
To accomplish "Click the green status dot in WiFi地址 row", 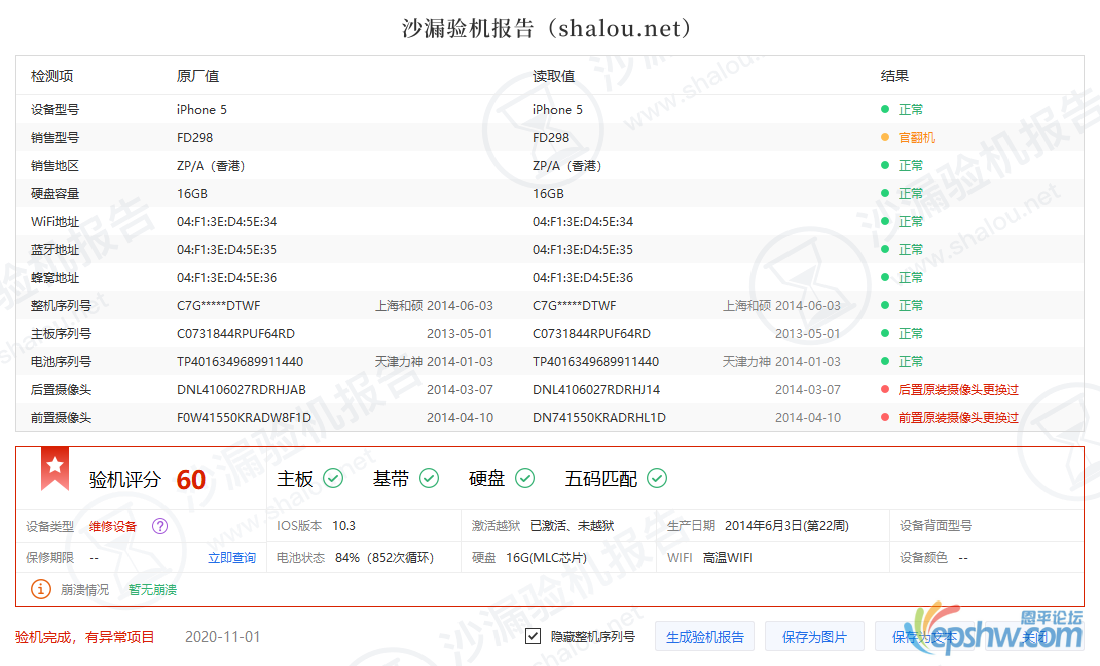I will (x=885, y=222).
